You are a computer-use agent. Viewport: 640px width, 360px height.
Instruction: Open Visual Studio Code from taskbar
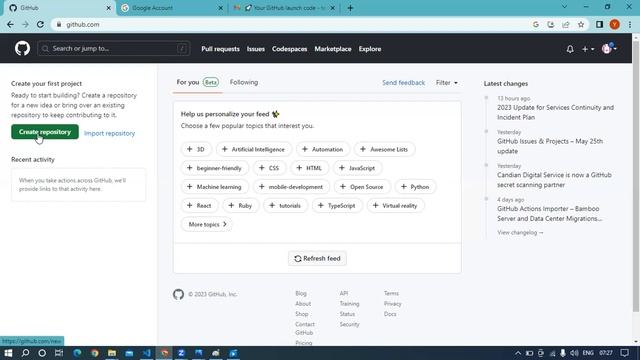pyautogui.click(x=147, y=353)
